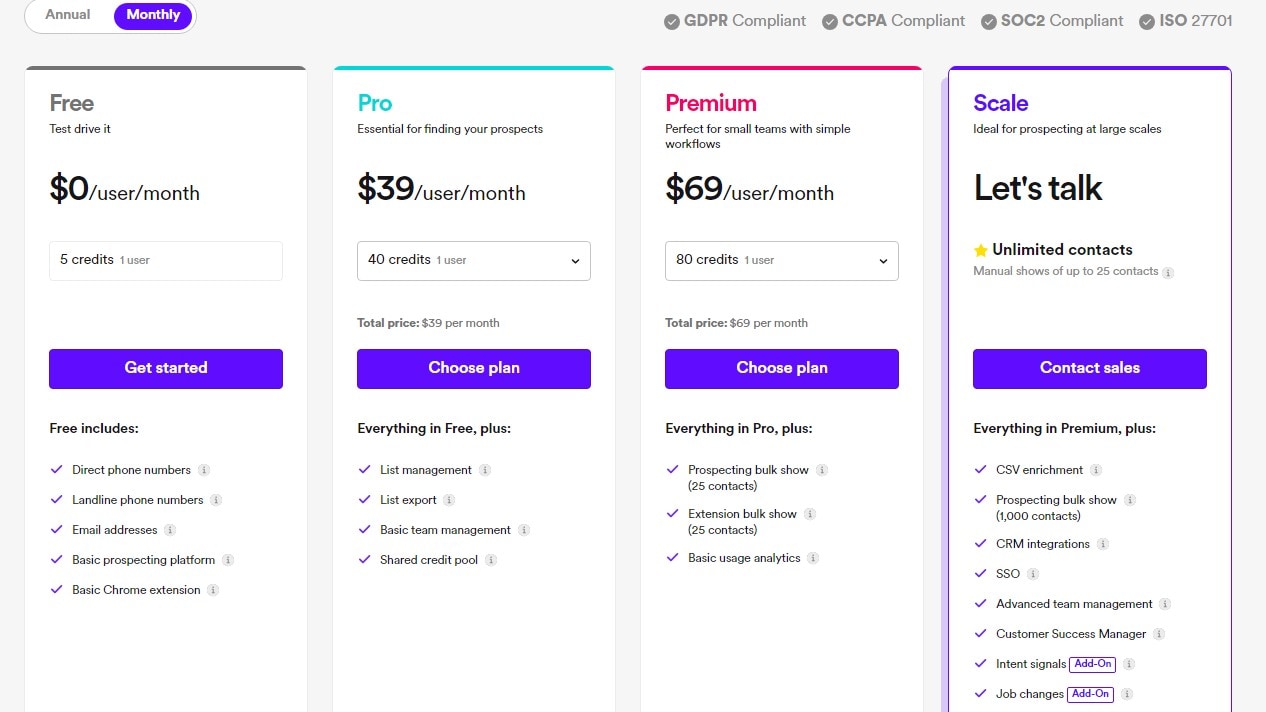Click Get started on the Free plan
The height and width of the screenshot is (712, 1266).
point(165,368)
